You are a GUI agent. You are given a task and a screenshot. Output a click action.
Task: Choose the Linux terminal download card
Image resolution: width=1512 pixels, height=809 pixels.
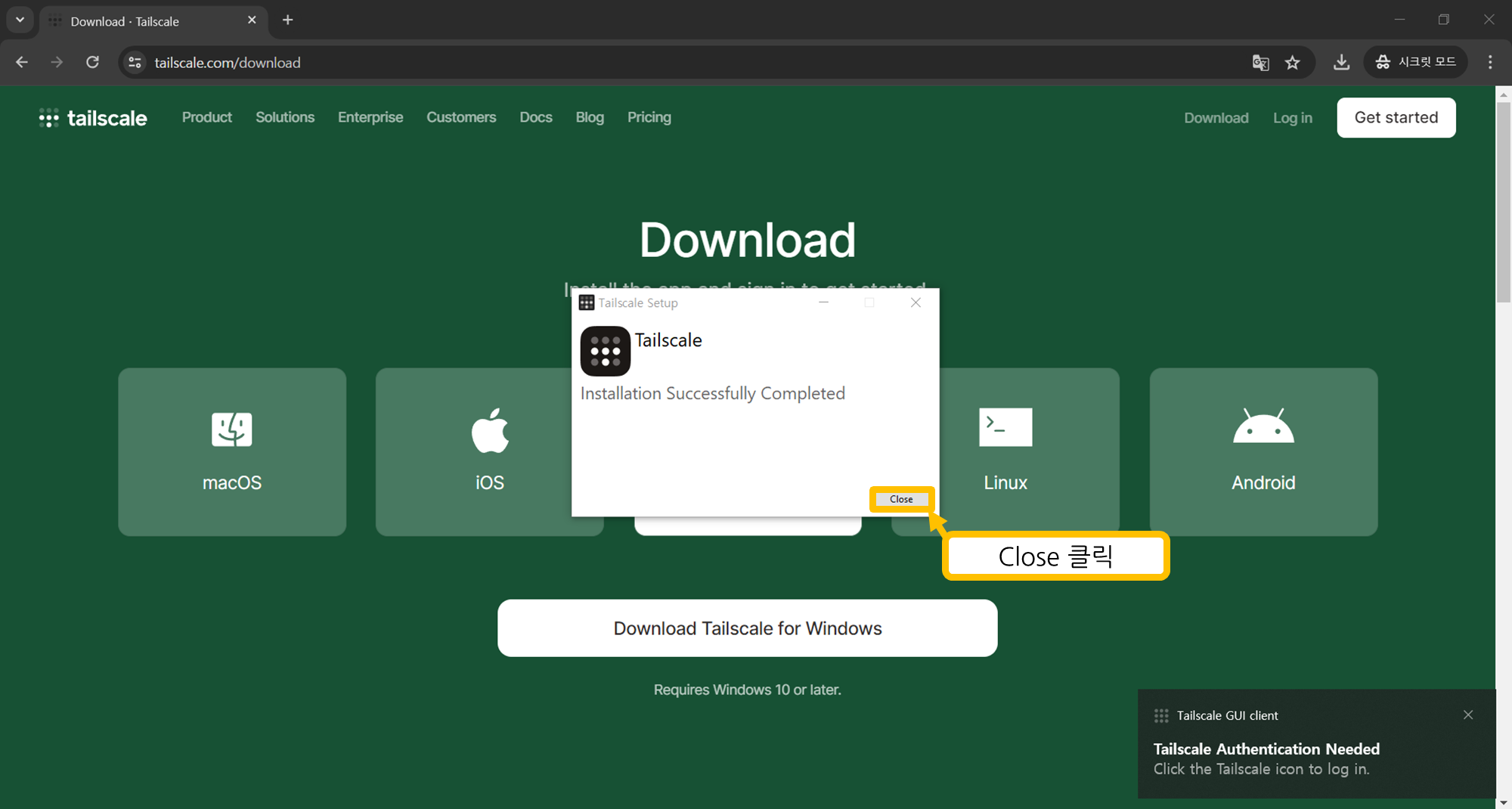click(1029, 452)
